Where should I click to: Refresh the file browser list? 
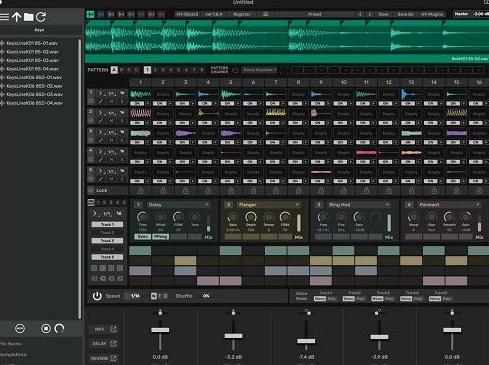coord(41,17)
